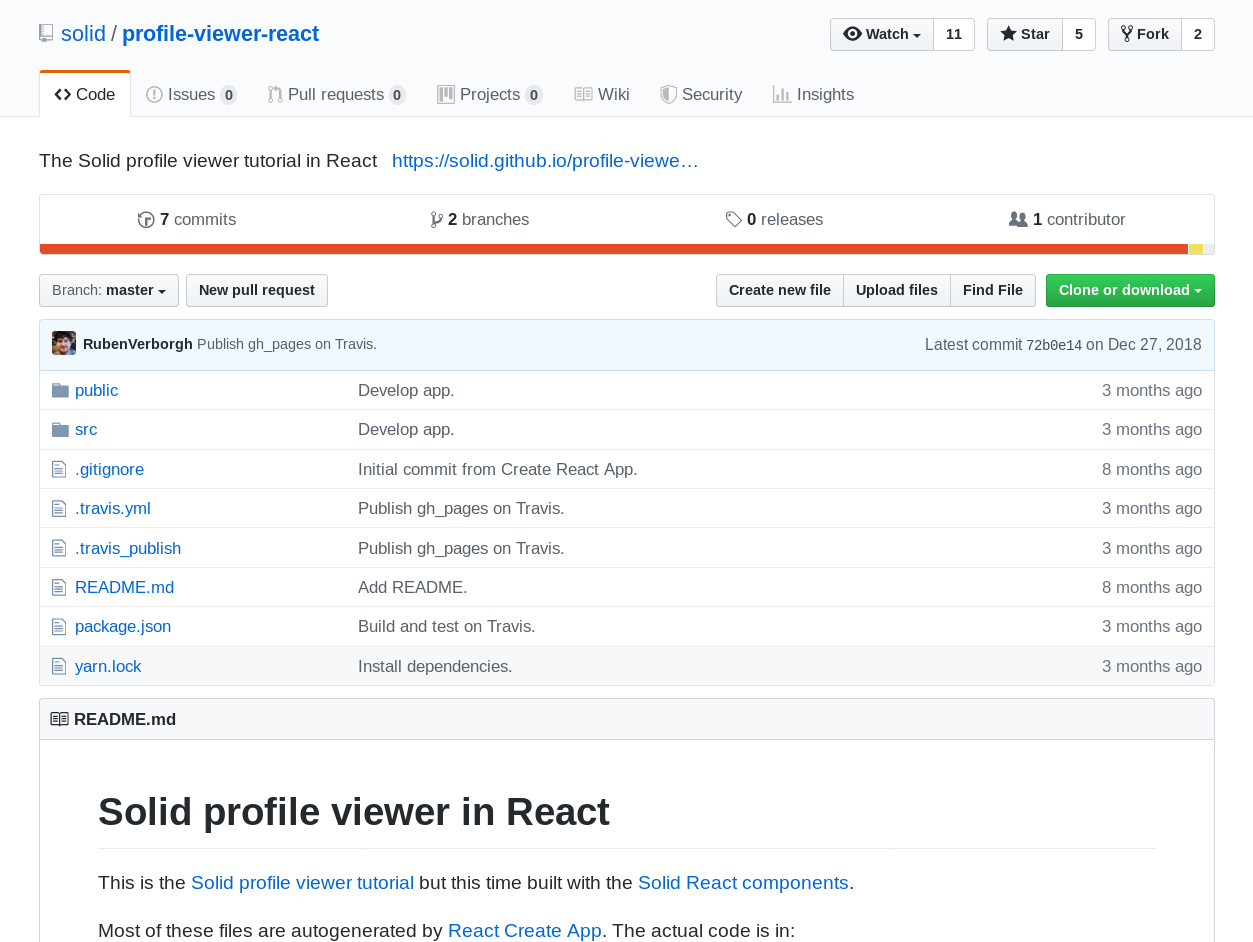
Task: Click the public folder icon
Action: coord(60,390)
